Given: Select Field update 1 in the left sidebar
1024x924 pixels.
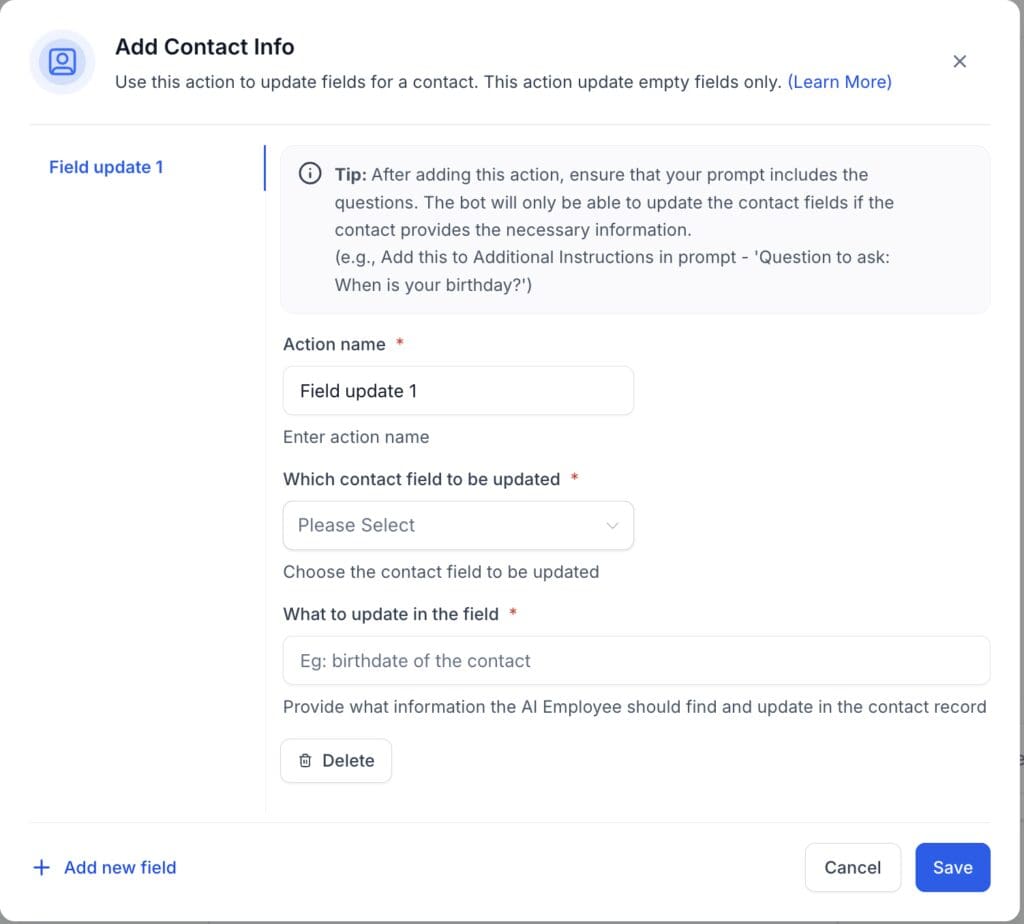Looking at the screenshot, I should (x=106, y=167).
